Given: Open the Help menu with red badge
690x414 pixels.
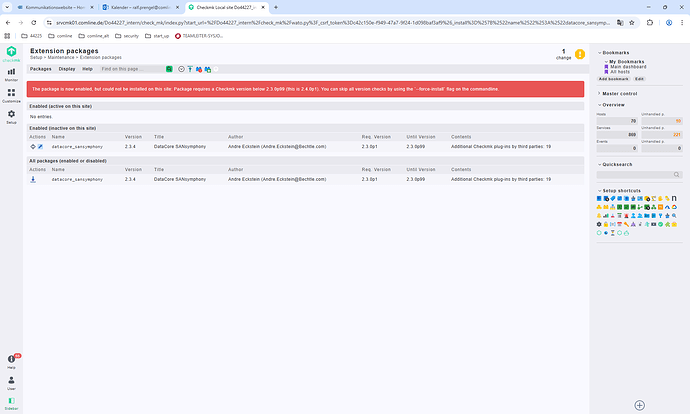Looking at the screenshot, I should tap(11, 361).
